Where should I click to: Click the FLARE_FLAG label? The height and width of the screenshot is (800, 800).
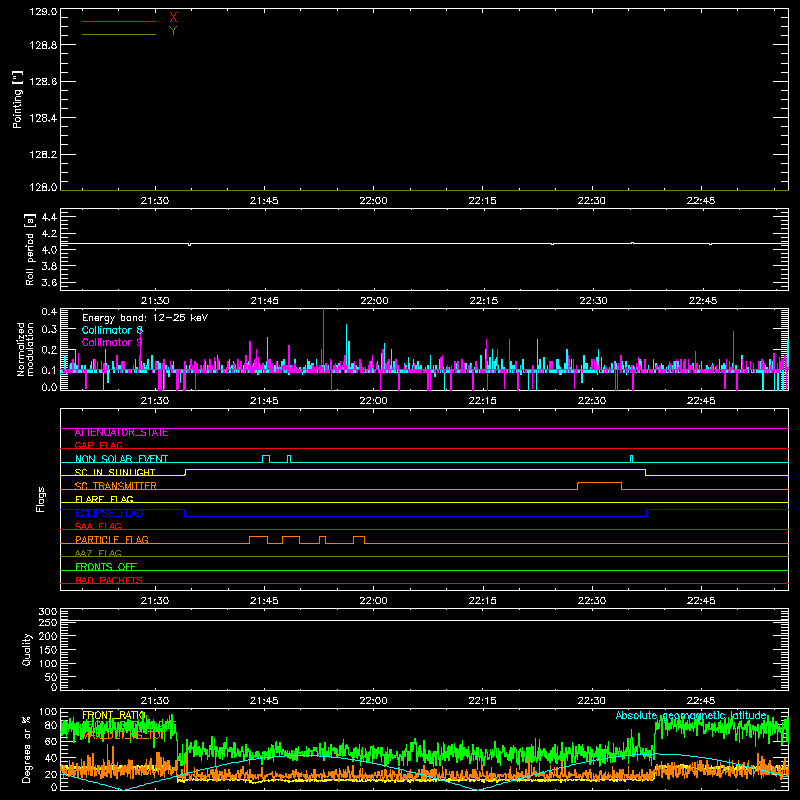click(x=104, y=499)
